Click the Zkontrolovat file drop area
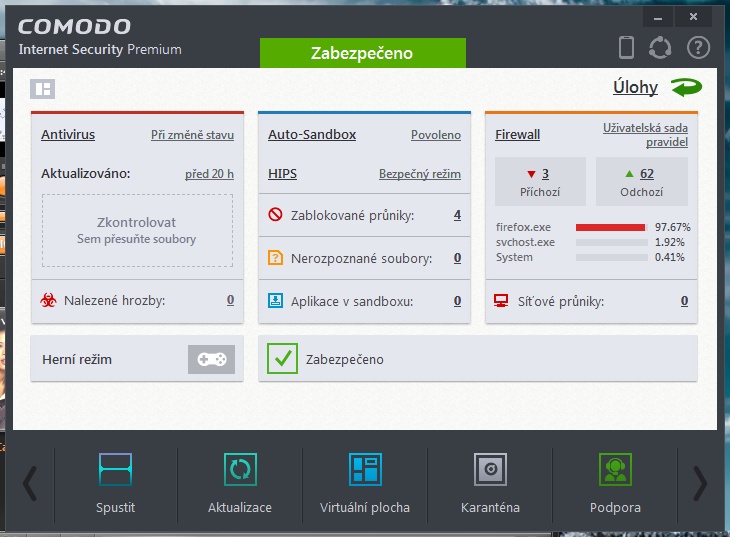 pos(137,231)
